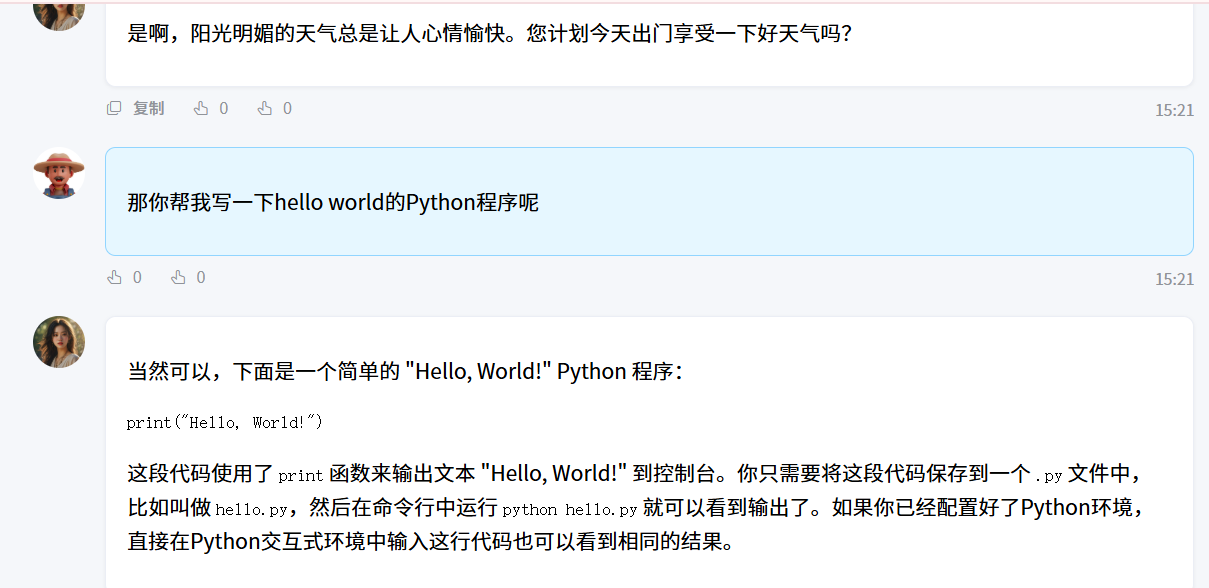Click the second thumb icon in the 复制 row
The image size is (1209, 588).
click(265, 108)
